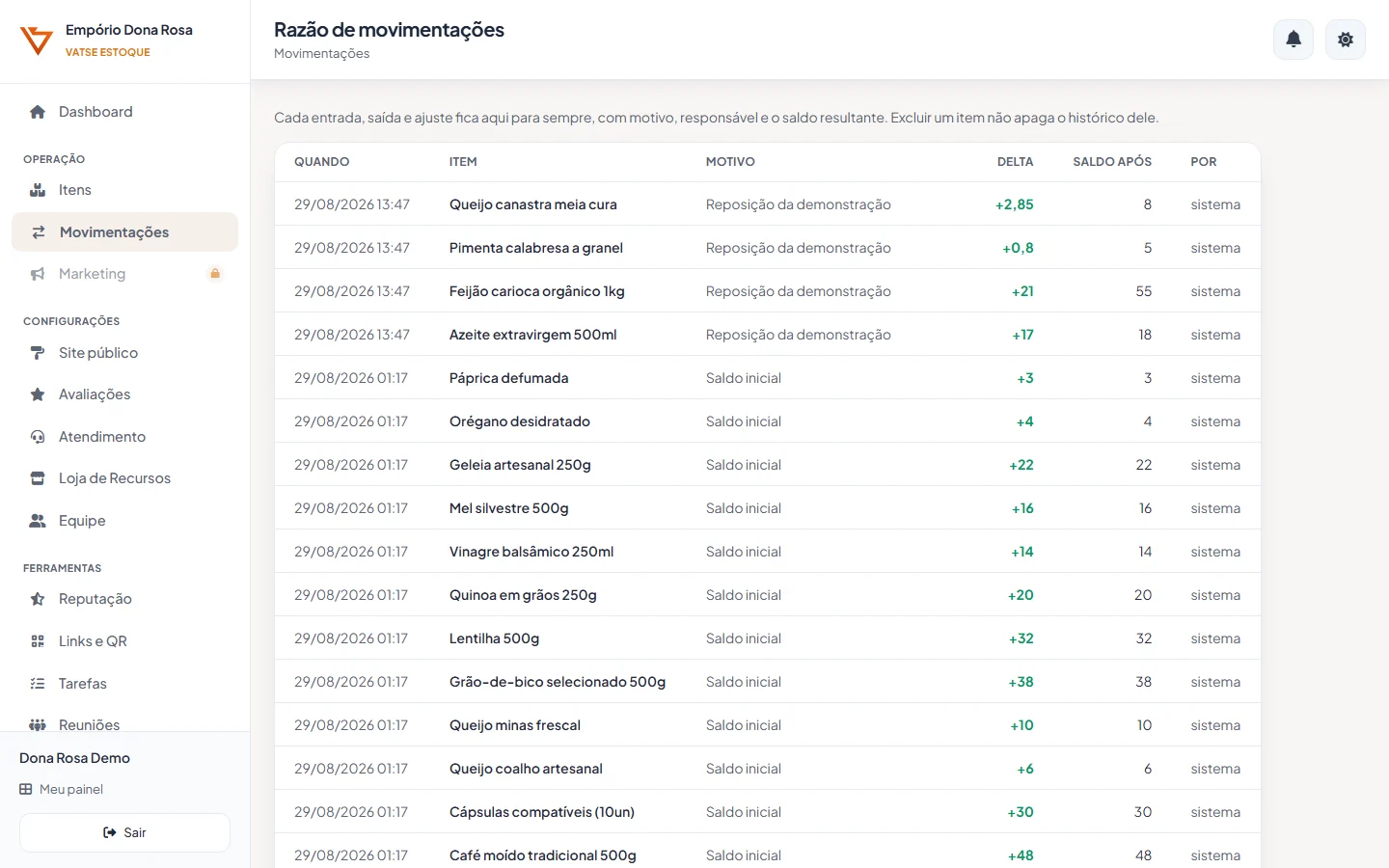Click the Sair logout button
This screenshot has width=1389, height=868.
(124, 832)
